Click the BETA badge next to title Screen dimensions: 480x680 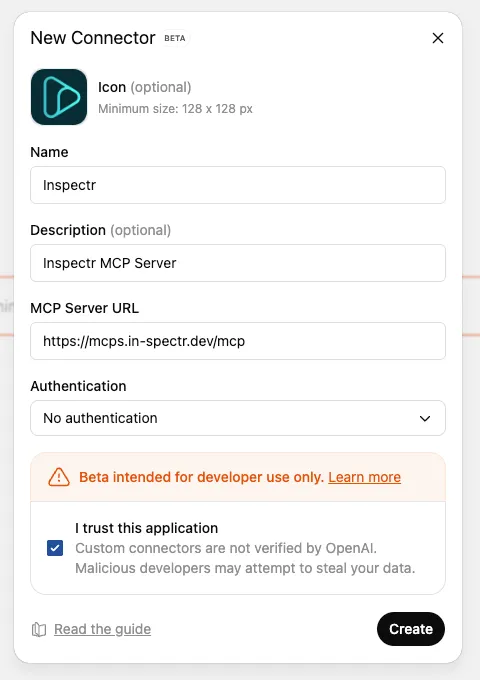pos(175,38)
